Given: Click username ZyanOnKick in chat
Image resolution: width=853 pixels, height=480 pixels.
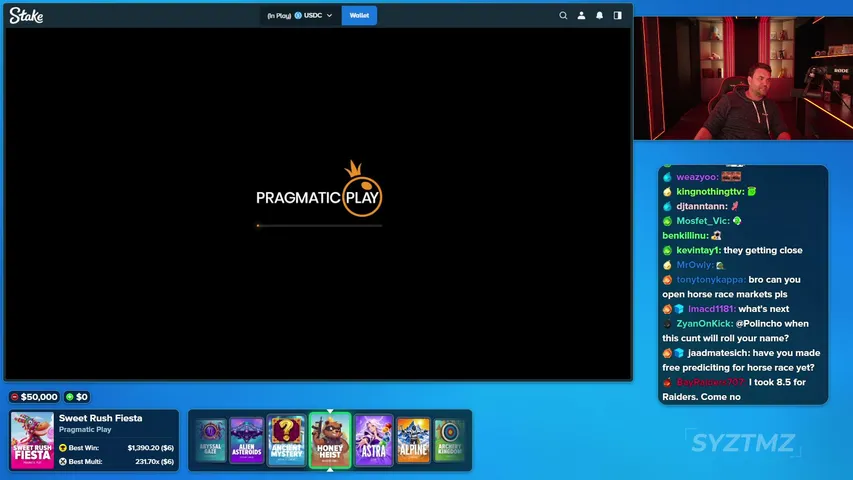Looking at the screenshot, I should 704,324.
